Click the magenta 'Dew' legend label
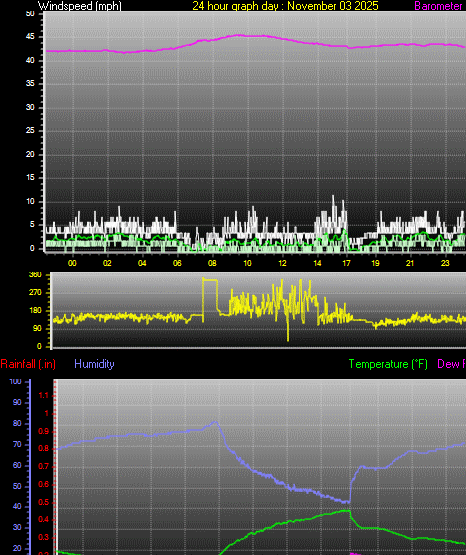The height and width of the screenshot is (555, 466). point(448,364)
